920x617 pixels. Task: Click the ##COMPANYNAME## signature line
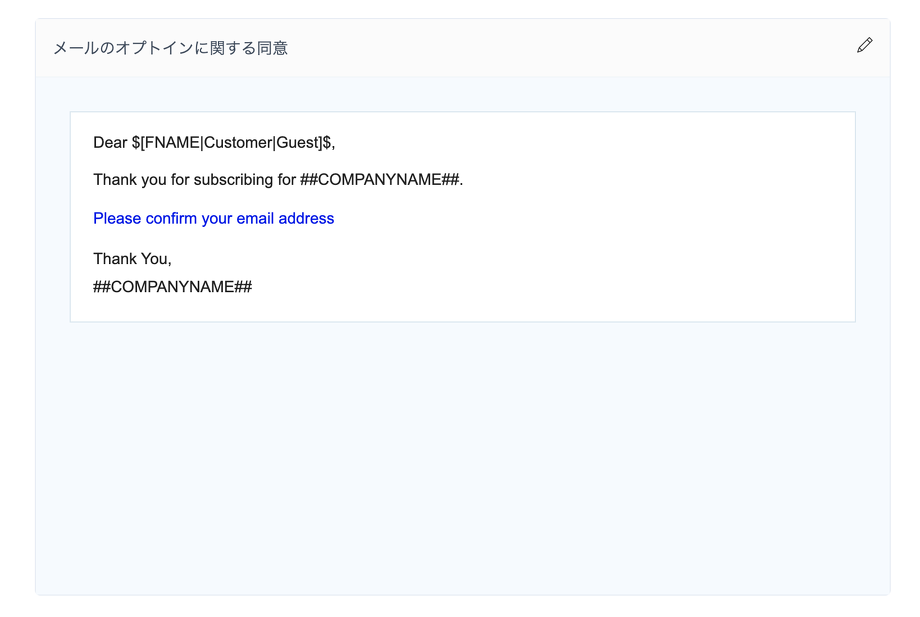tap(172, 287)
